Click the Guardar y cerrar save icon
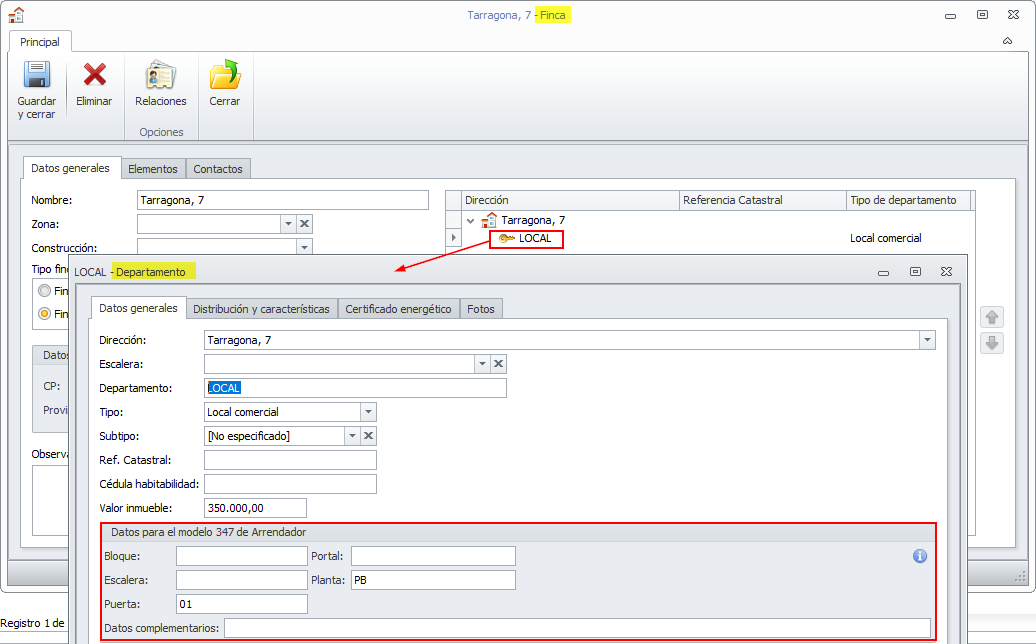The width and height of the screenshot is (1036, 644). tap(37, 75)
